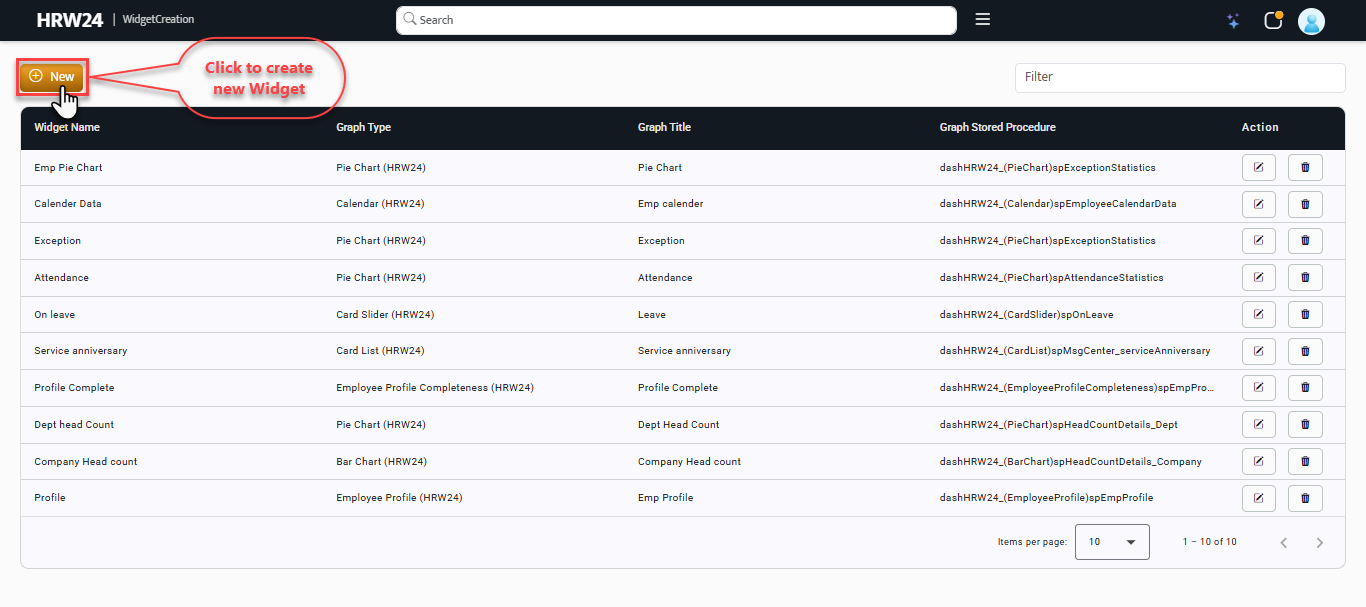This screenshot has width=1366, height=607.
Task: Edit the Attendance widget row
Action: [x=1258, y=278]
